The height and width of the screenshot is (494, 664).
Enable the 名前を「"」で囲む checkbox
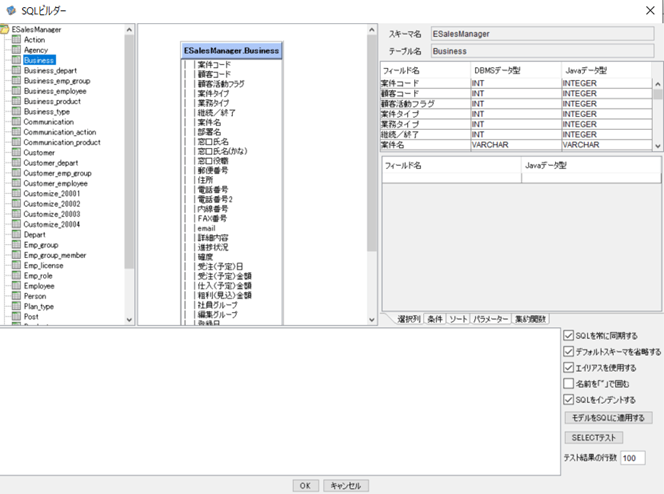click(x=568, y=384)
